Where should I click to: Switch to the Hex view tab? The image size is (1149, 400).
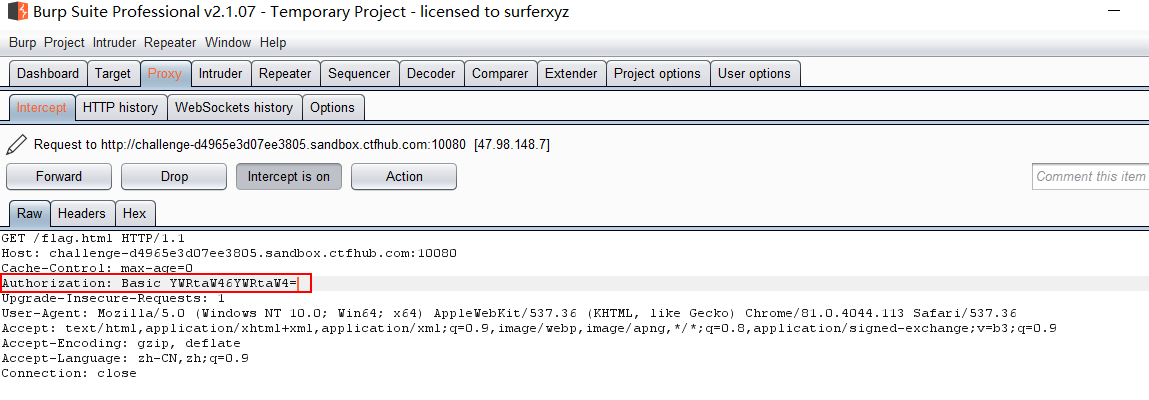(x=135, y=213)
